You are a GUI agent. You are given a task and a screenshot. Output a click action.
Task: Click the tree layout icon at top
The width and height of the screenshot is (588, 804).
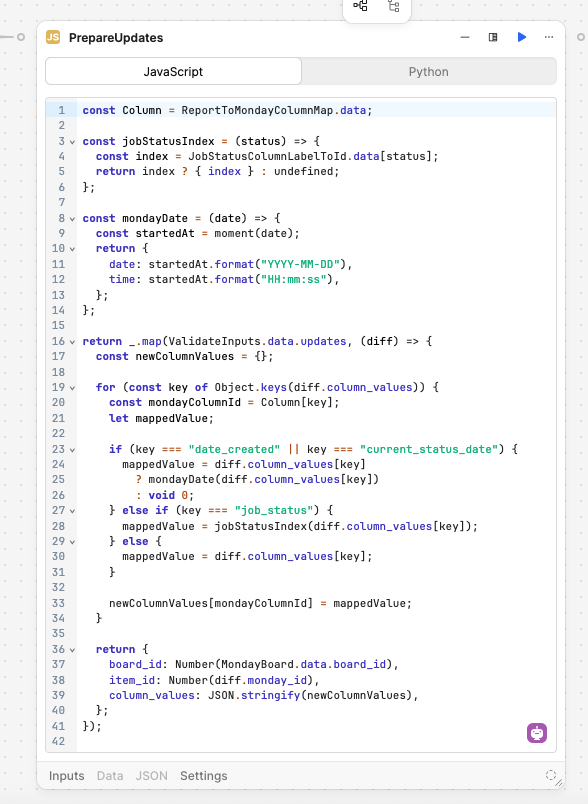(393, 6)
